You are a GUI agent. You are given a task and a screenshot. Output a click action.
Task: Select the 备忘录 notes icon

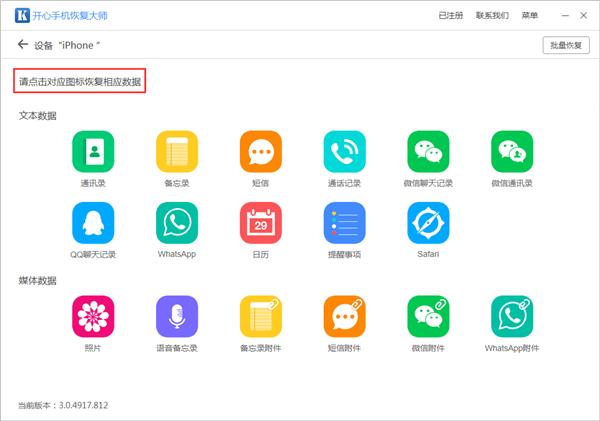coord(177,152)
